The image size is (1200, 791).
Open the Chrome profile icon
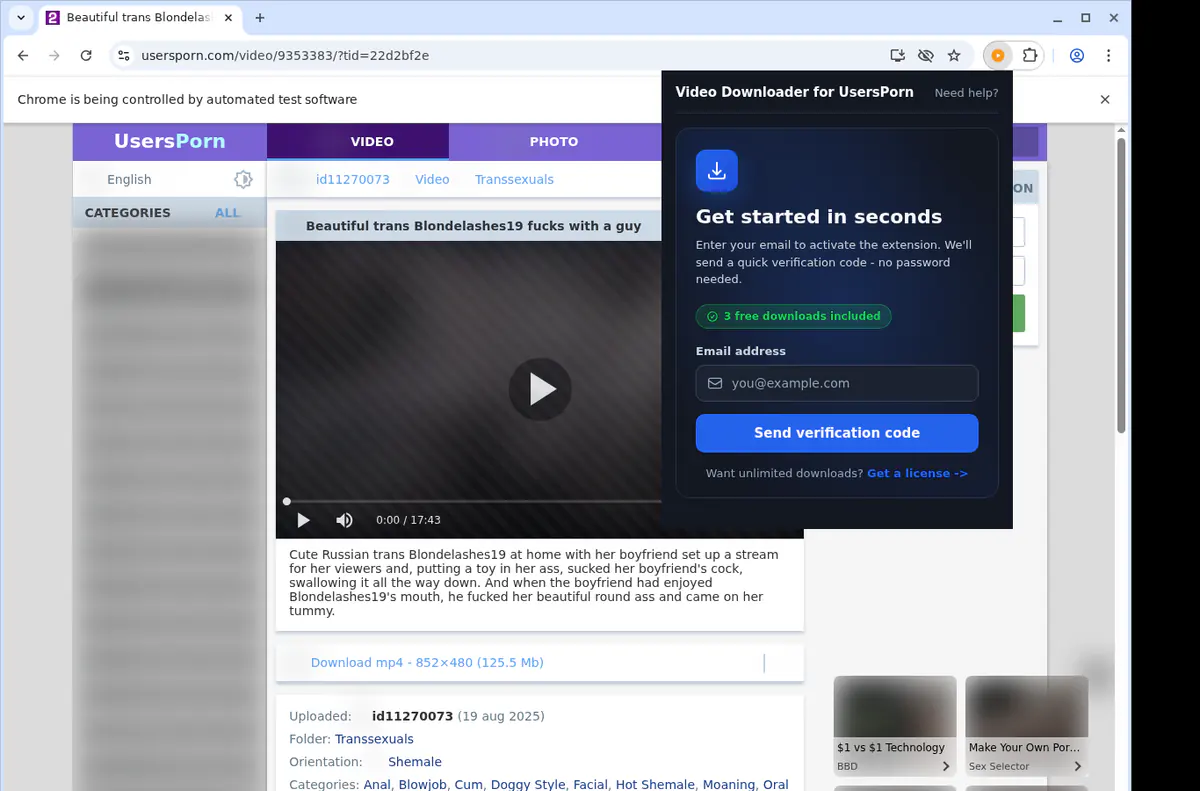point(1077,56)
